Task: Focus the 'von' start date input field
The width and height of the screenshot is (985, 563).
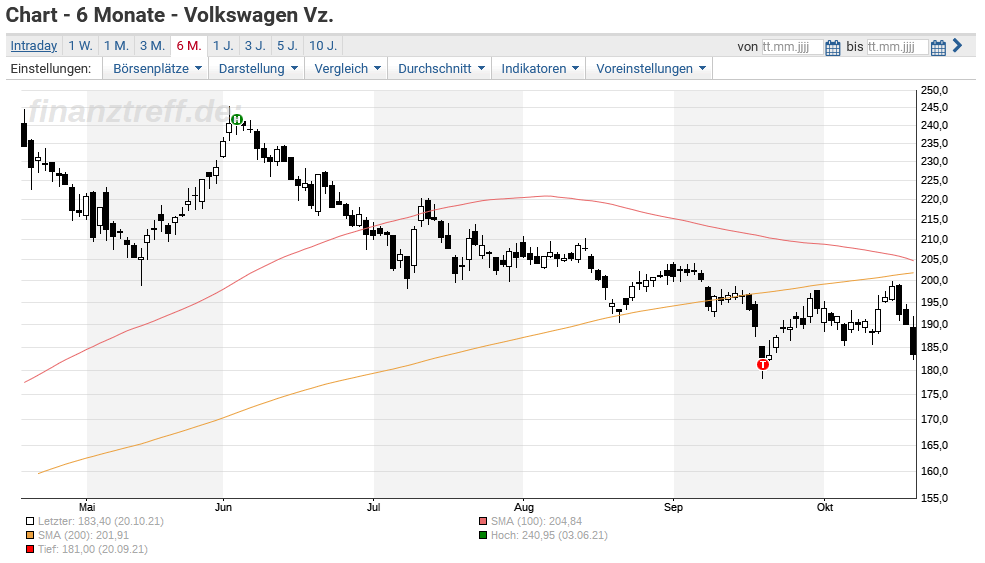Action: point(792,47)
